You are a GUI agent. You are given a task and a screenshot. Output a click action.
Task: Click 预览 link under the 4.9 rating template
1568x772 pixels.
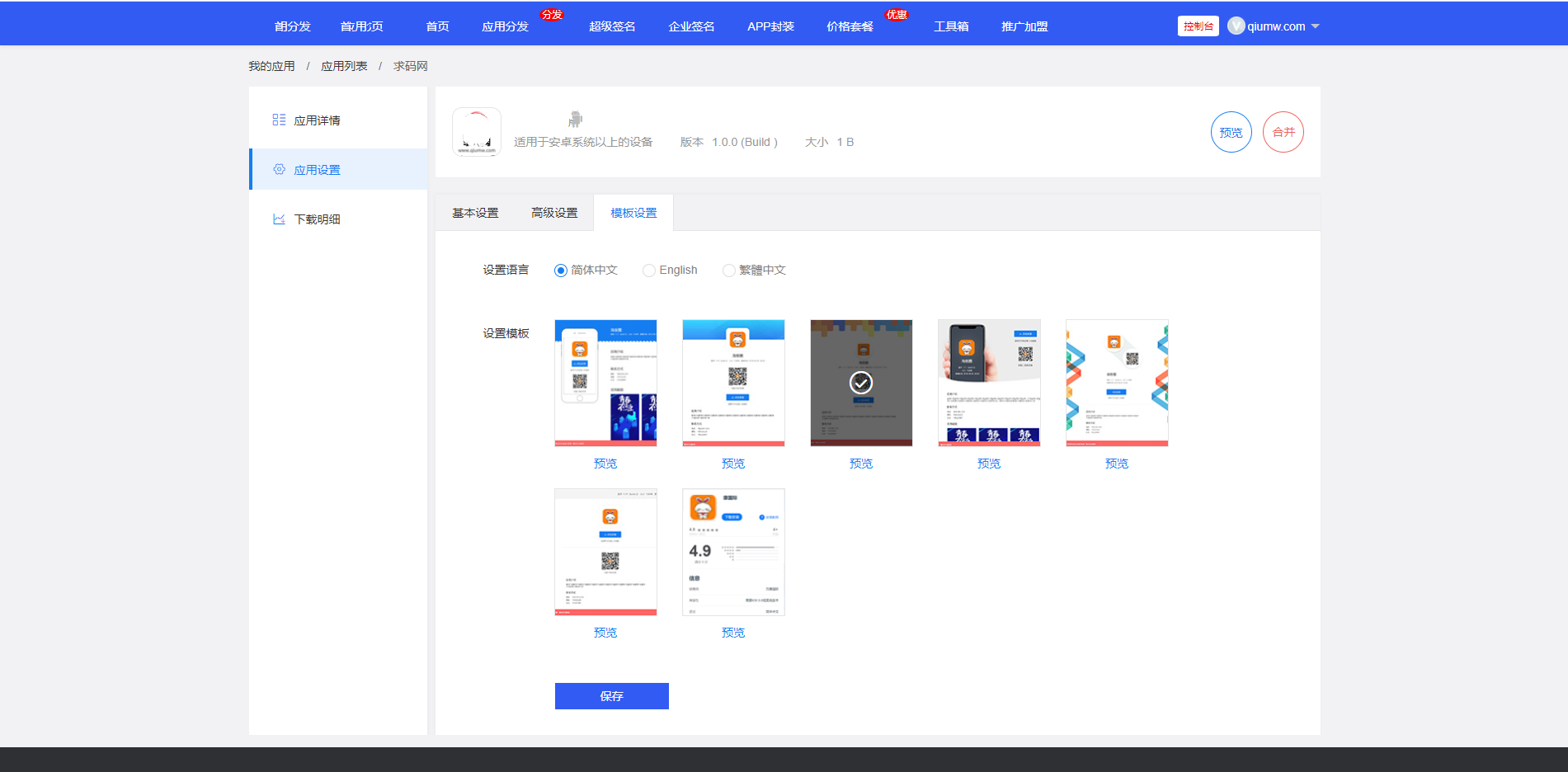click(x=732, y=633)
